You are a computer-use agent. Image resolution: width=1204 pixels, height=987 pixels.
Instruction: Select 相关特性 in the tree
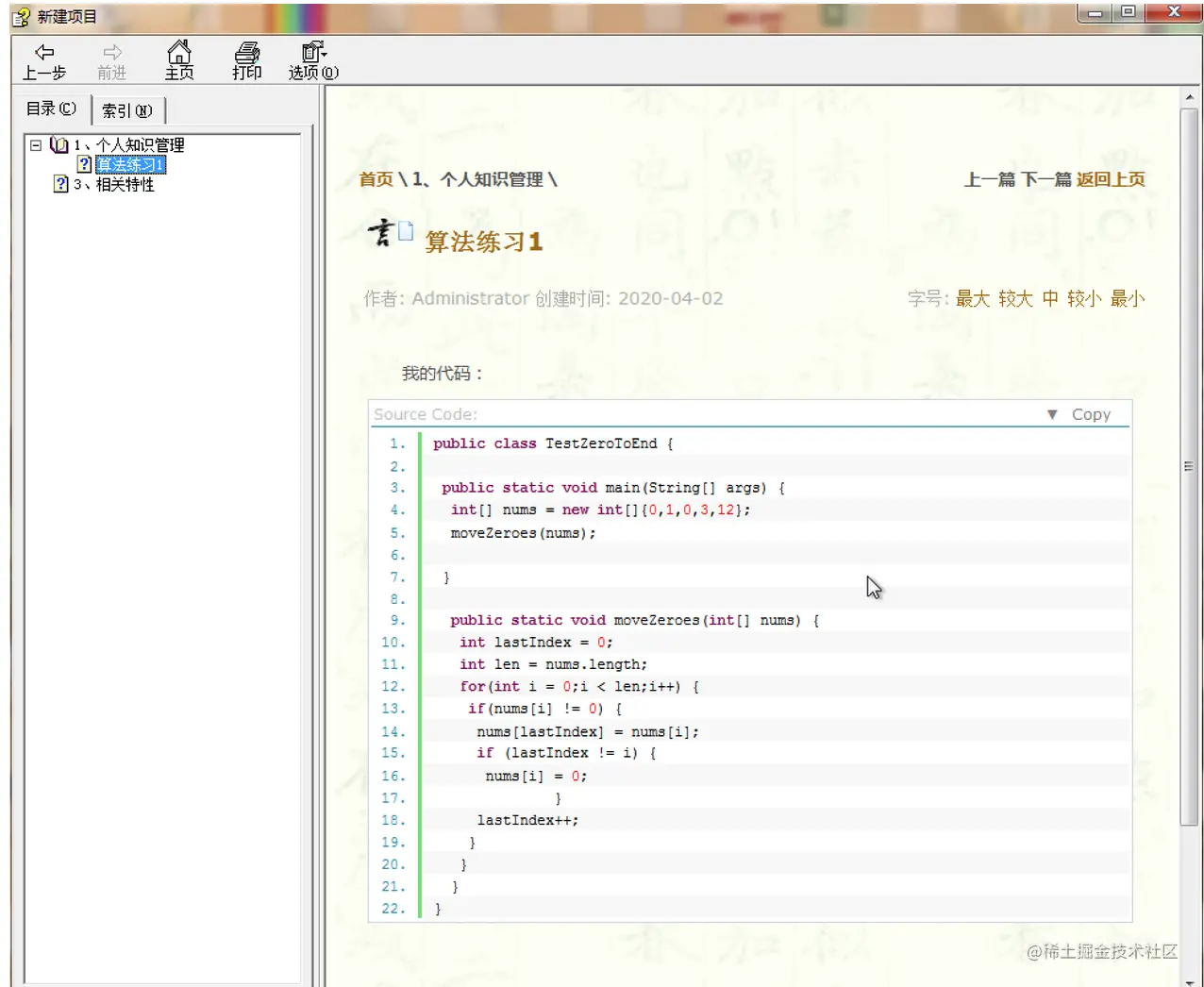(x=115, y=185)
